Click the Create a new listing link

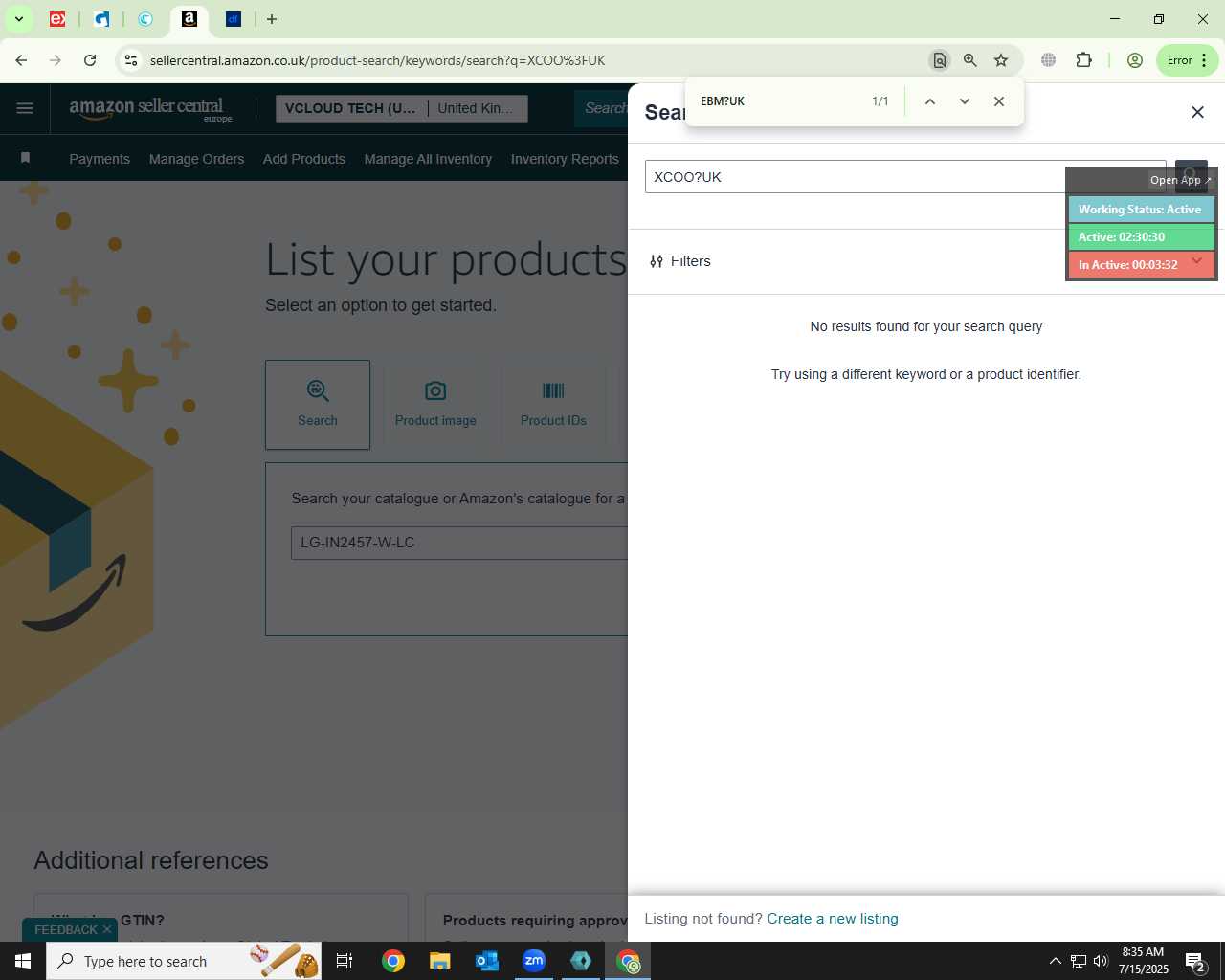click(833, 919)
